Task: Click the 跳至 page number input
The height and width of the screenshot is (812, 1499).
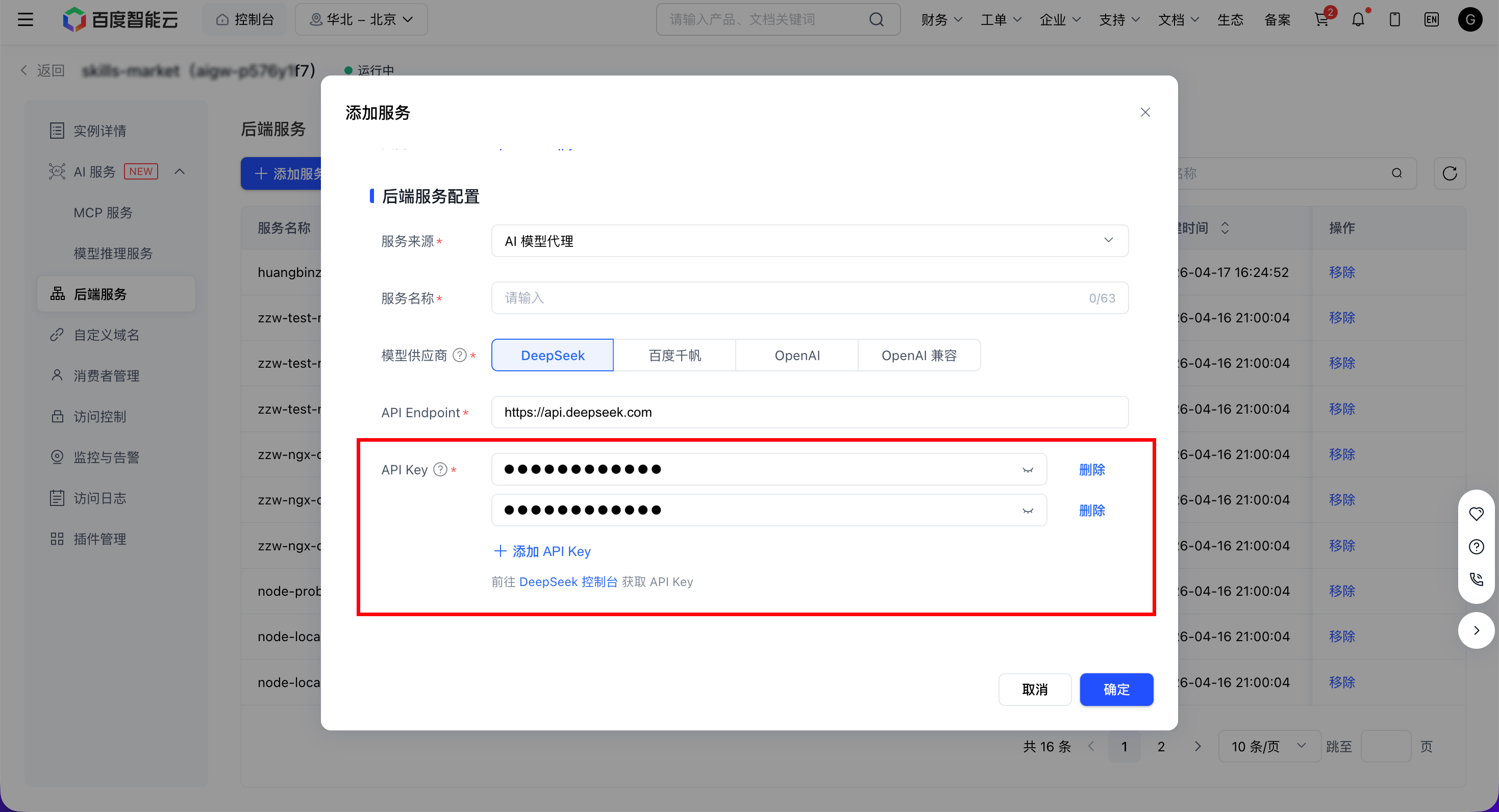Action: coord(1386,746)
